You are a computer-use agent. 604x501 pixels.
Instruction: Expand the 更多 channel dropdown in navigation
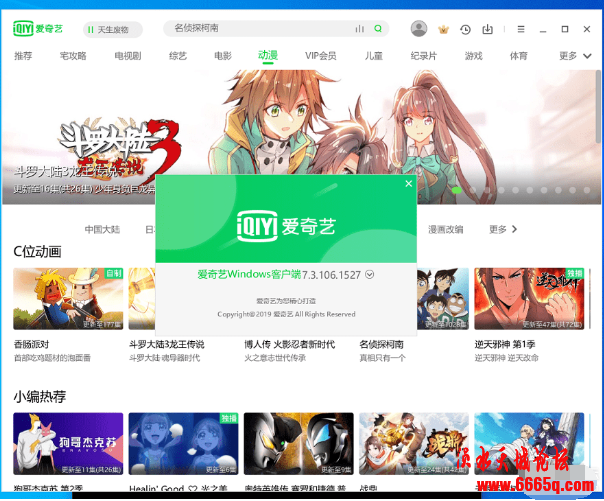click(575, 56)
